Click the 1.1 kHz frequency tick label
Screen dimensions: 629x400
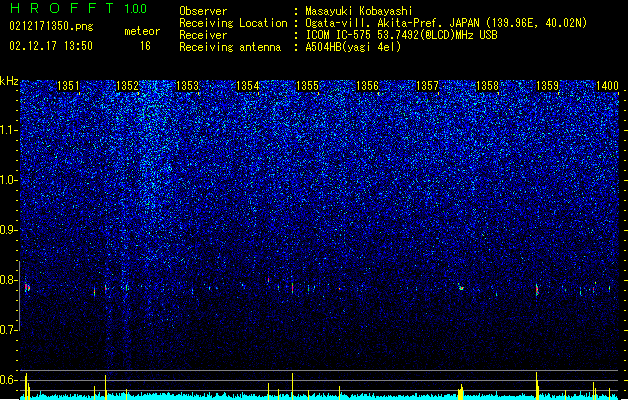click(x=9, y=130)
